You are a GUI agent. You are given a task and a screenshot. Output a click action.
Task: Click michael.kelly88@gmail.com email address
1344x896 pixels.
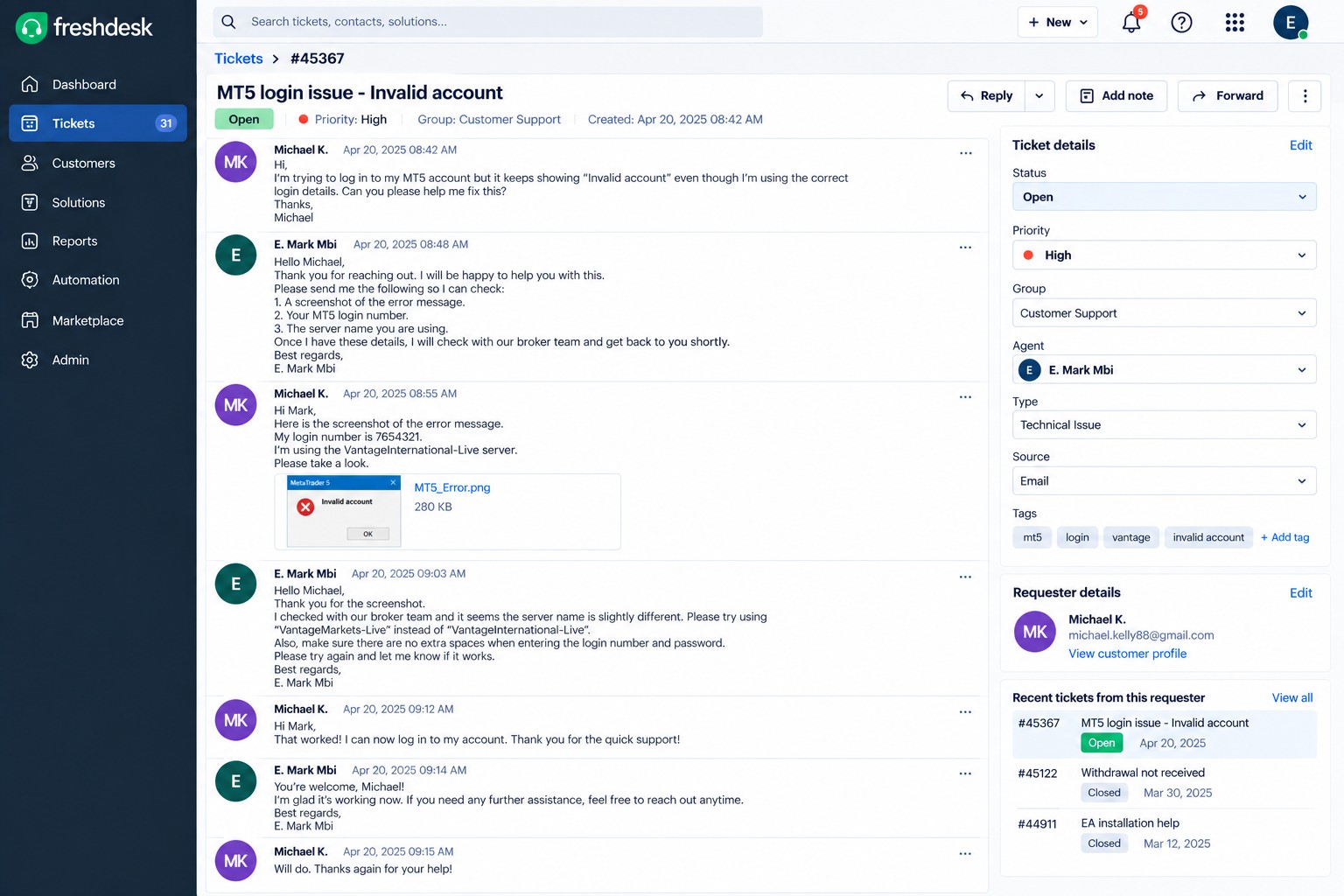tap(1141, 635)
